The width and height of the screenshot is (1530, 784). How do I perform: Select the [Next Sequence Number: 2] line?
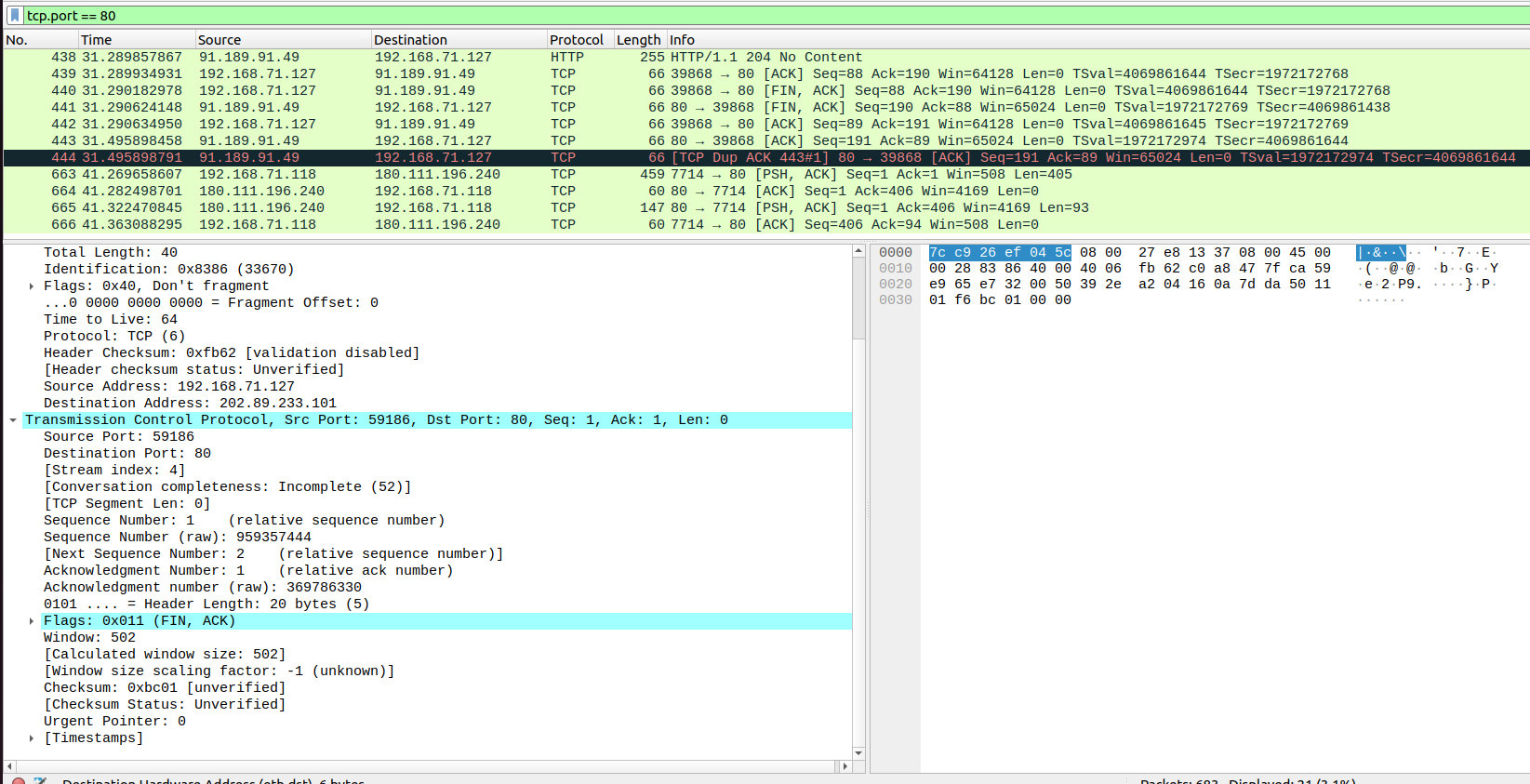(x=273, y=553)
